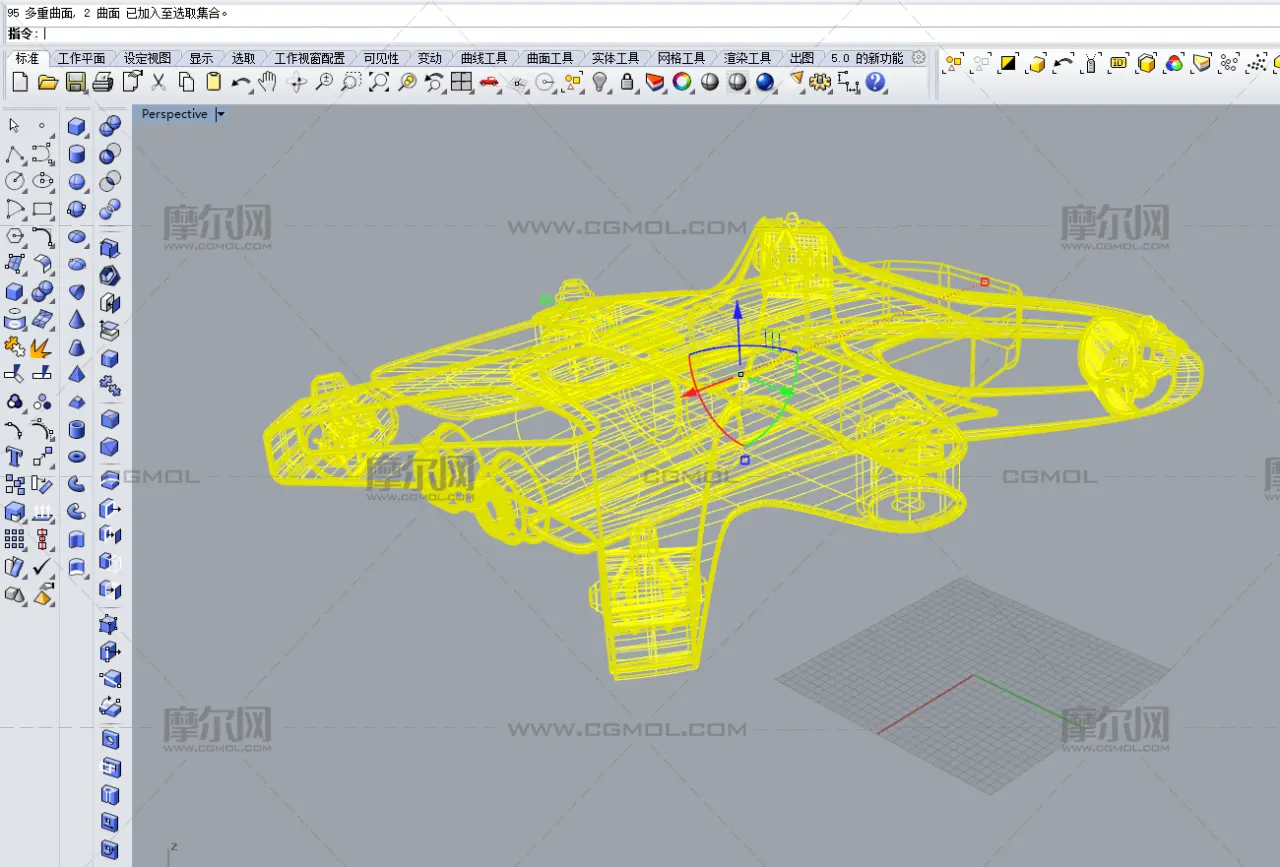Viewport: 1280px width, 867px height.
Task: Open toolbar options gear after 5.0 的新功能
Action: [918, 58]
